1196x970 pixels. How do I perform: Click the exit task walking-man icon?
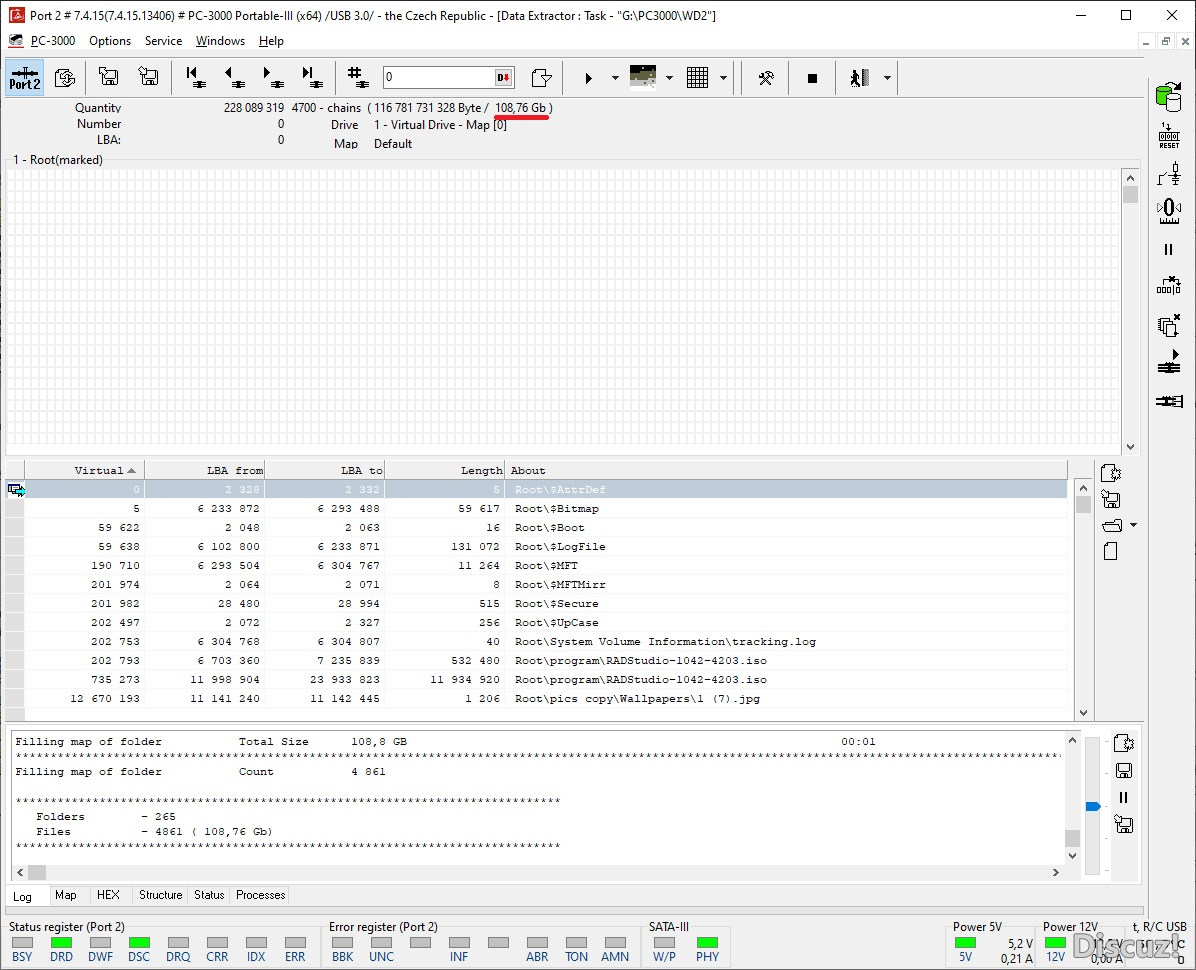click(x=860, y=78)
